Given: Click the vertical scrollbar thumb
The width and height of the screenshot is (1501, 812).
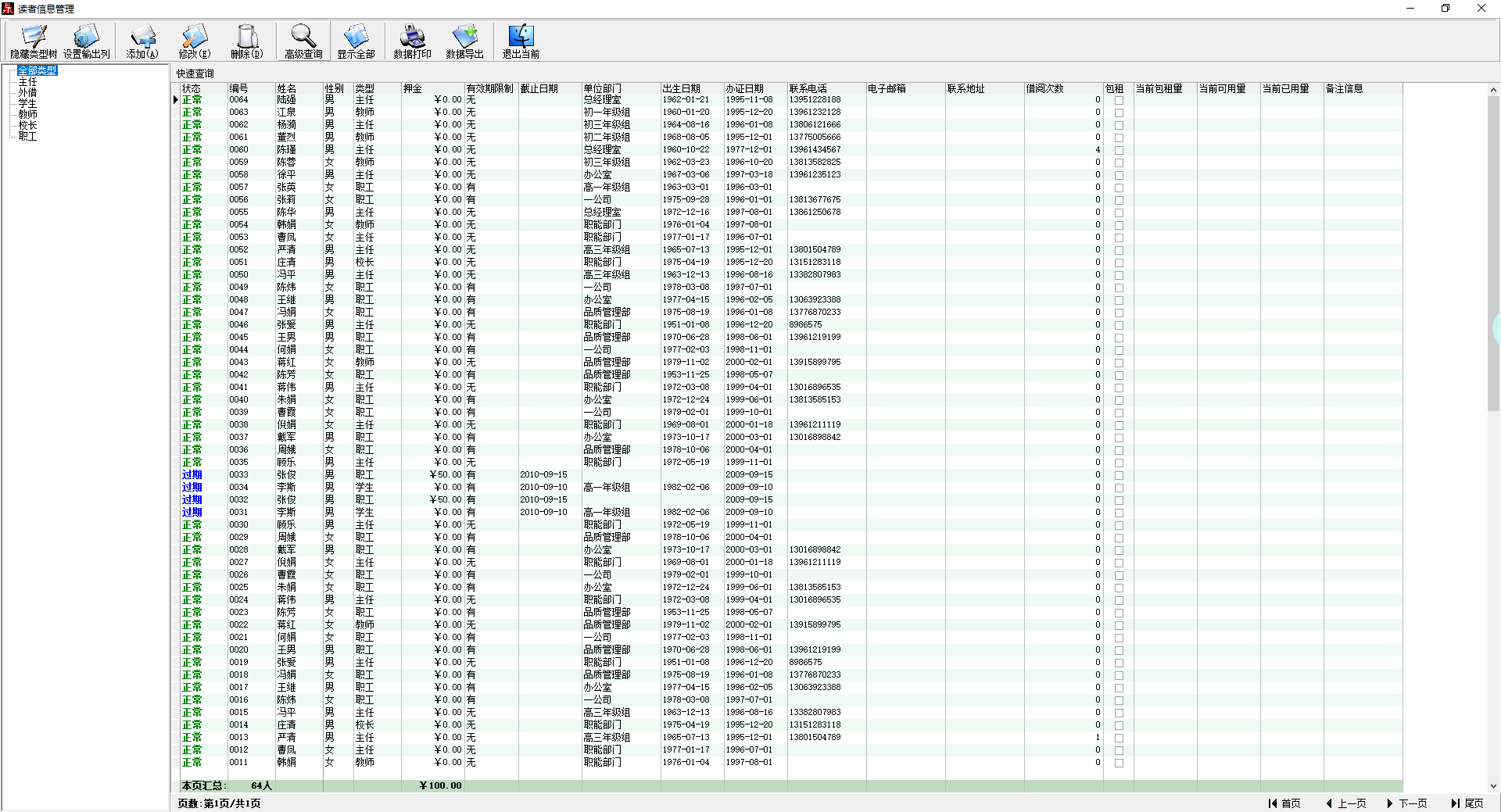Looking at the screenshot, I should (1493, 253).
